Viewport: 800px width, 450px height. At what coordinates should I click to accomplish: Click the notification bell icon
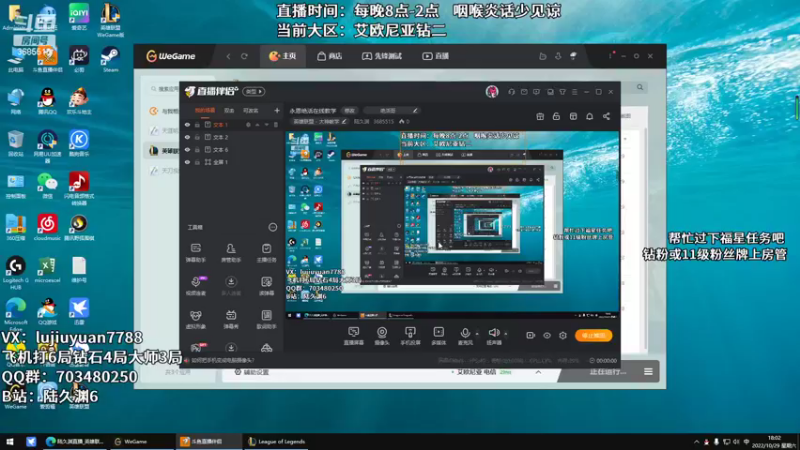[589, 116]
